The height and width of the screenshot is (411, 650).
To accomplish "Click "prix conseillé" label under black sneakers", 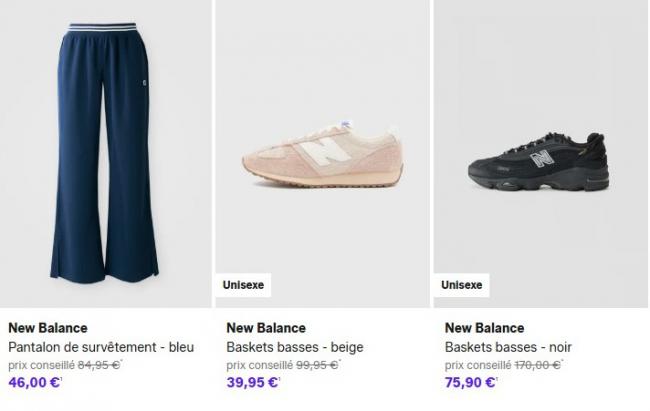I will click(x=477, y=365).
